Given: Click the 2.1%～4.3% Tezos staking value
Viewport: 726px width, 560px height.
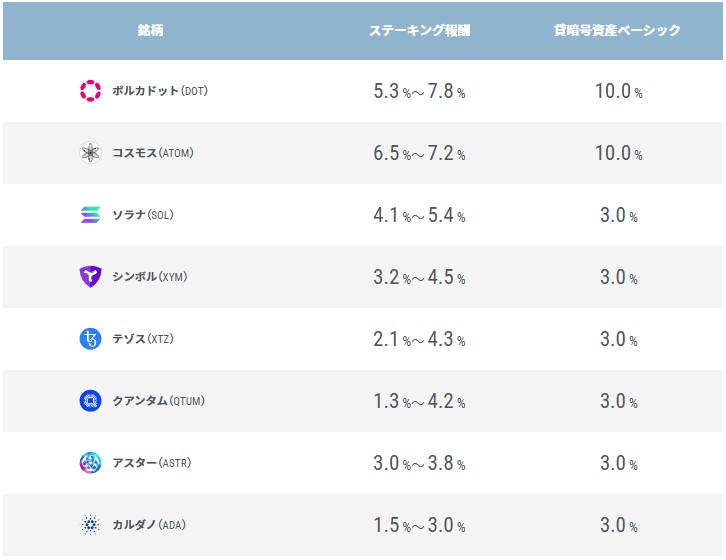Looking at the screenshot, I should point(419,340).
